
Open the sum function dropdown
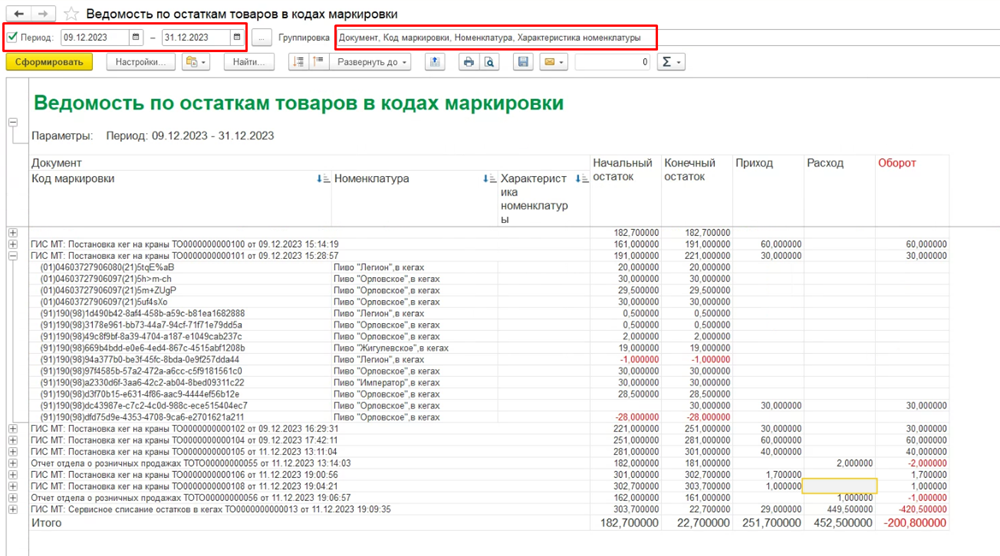coord(671,62)
